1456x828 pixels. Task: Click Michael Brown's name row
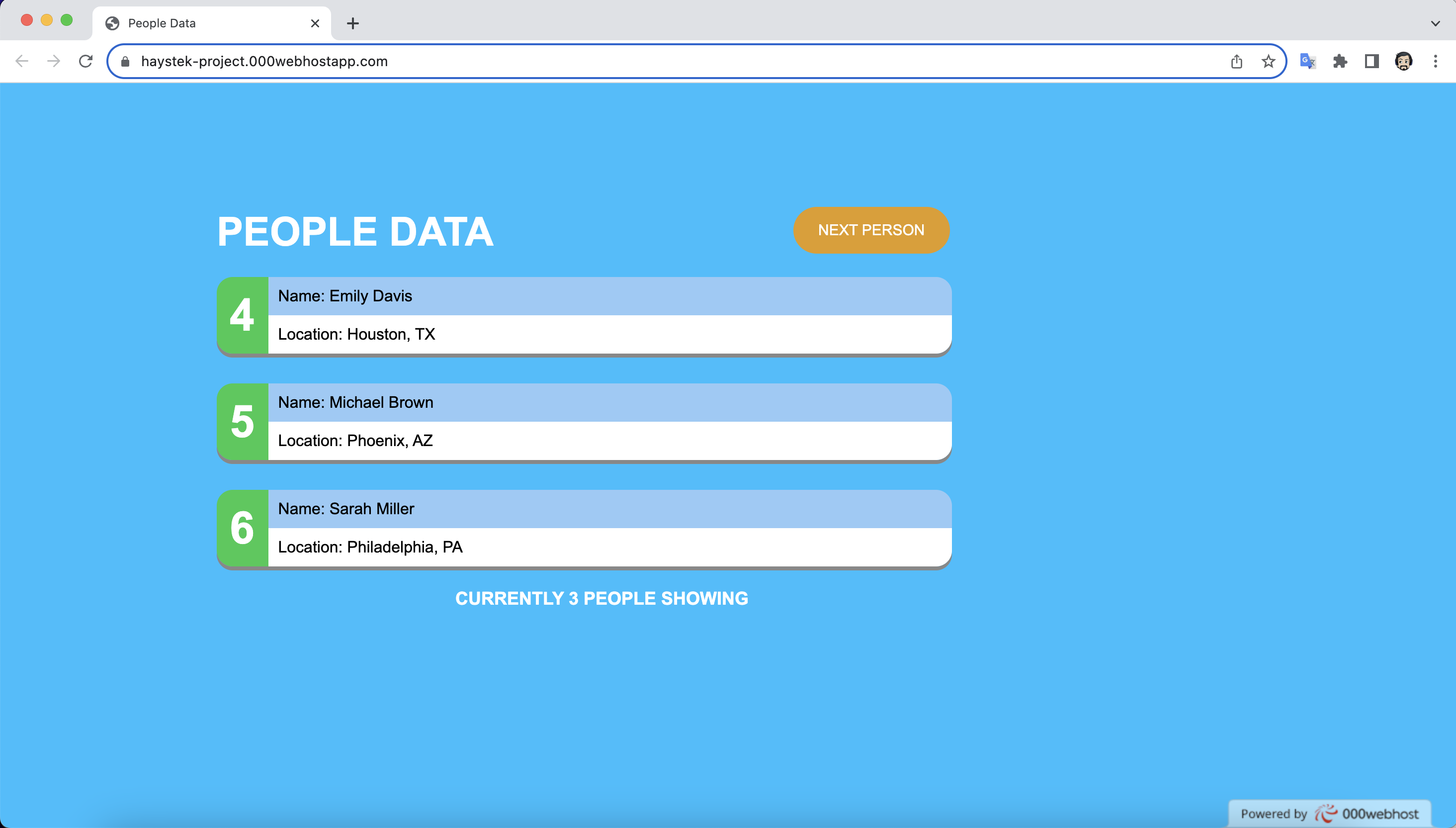coord(609,402)
